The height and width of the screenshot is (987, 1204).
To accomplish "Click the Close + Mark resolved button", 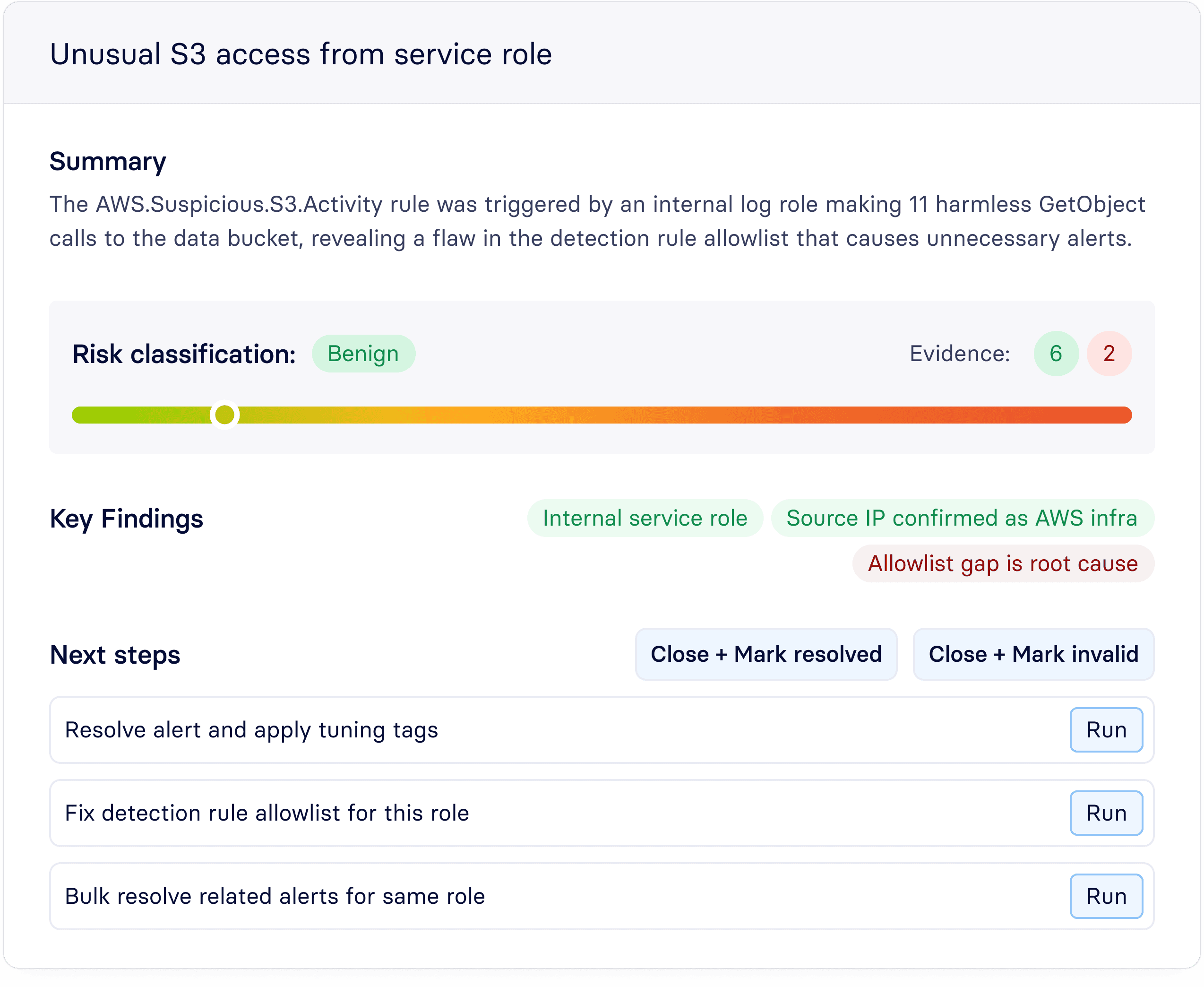I will point(765,654).
